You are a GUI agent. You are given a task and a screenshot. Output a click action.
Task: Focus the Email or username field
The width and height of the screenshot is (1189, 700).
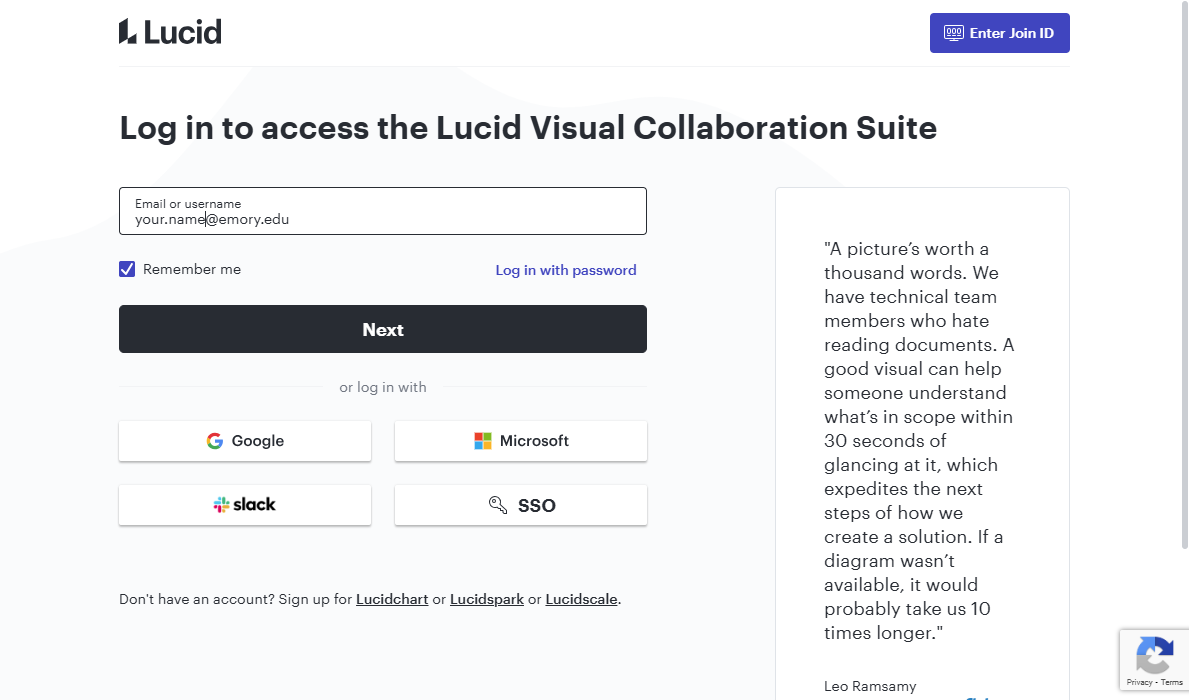(x=383, y=211)
